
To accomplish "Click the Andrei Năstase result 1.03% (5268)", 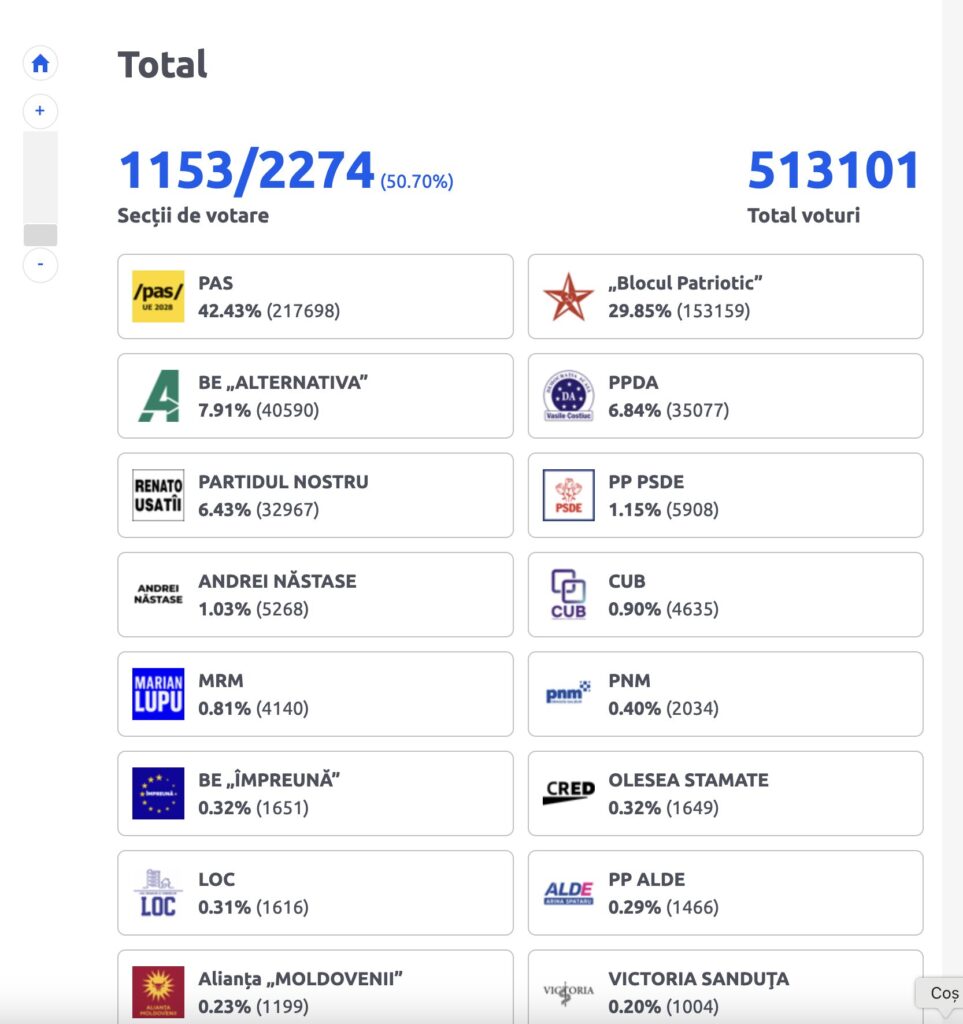I will pos(253,609).
